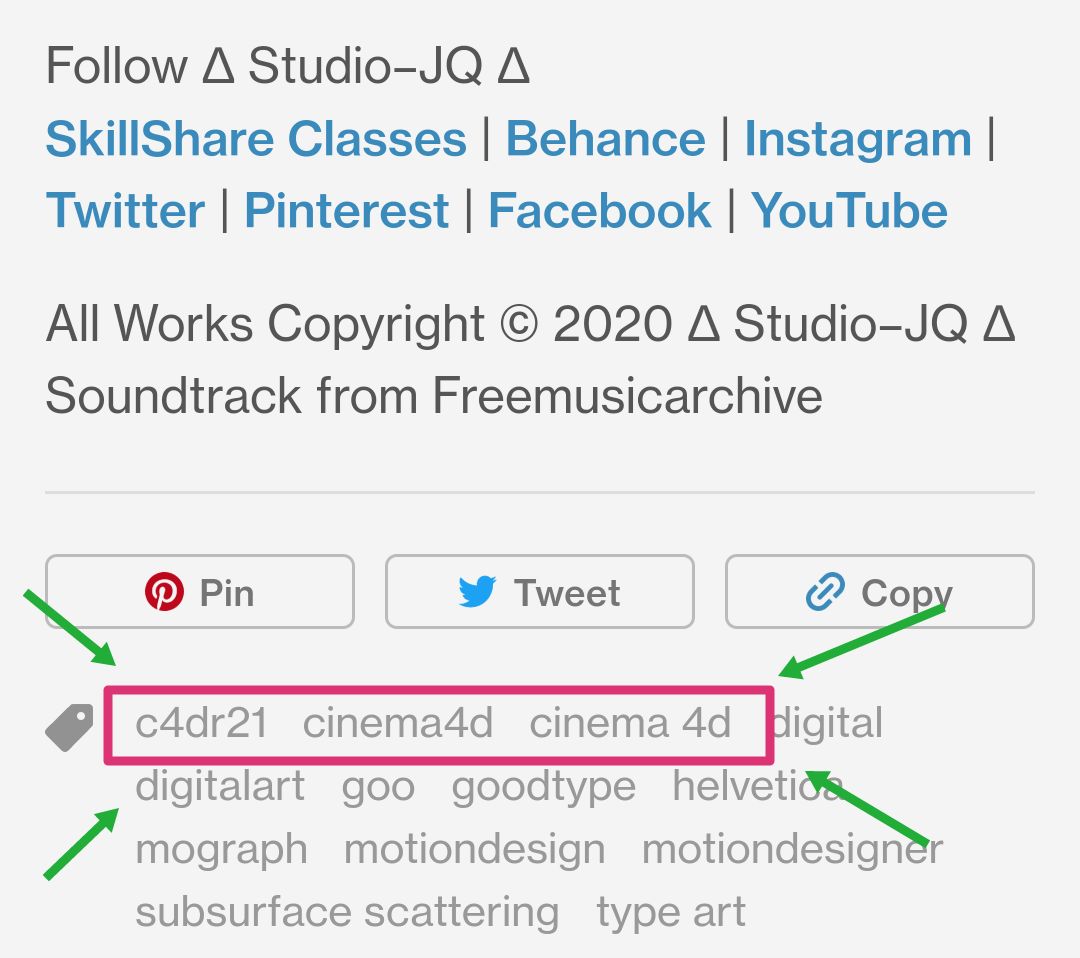Screen dimensions: 1080x958
Task: Select the c4dr21 tag
Action: [x=201, y=723]
